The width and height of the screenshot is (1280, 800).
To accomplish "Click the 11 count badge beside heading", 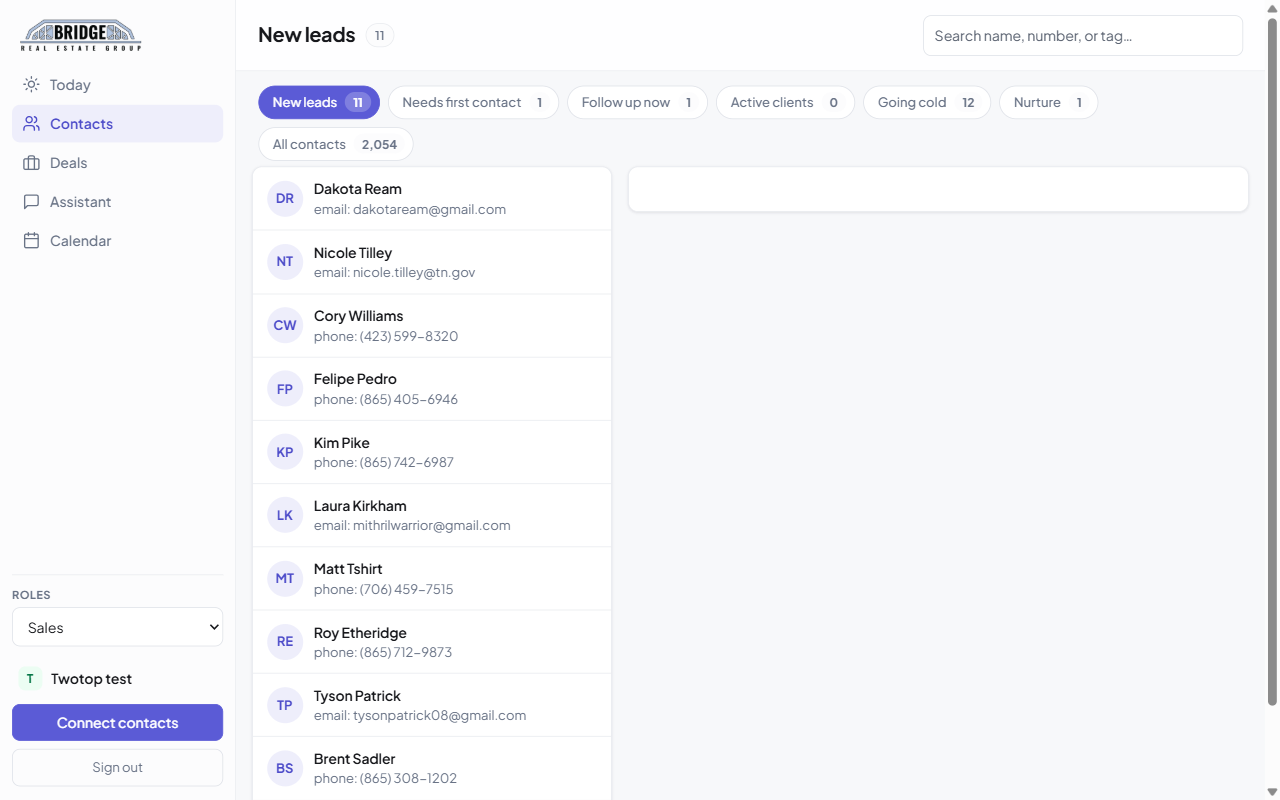I will pos(379,36).
